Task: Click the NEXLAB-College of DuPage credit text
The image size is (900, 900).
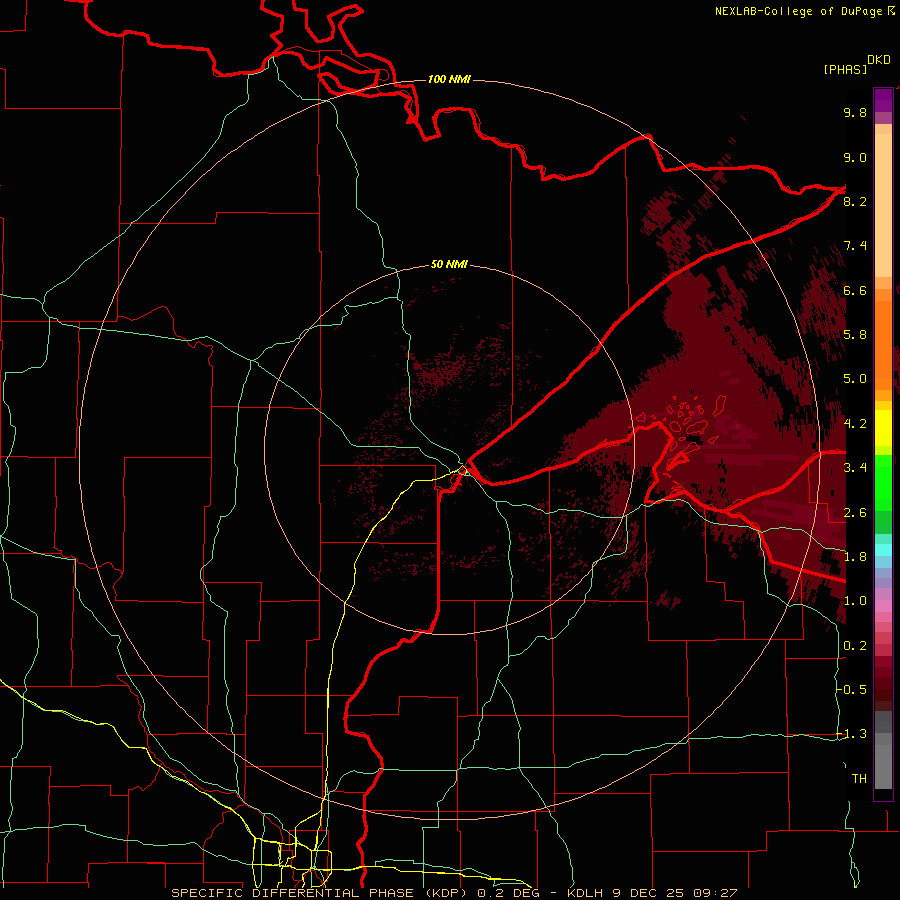Action: coord(805,11)
